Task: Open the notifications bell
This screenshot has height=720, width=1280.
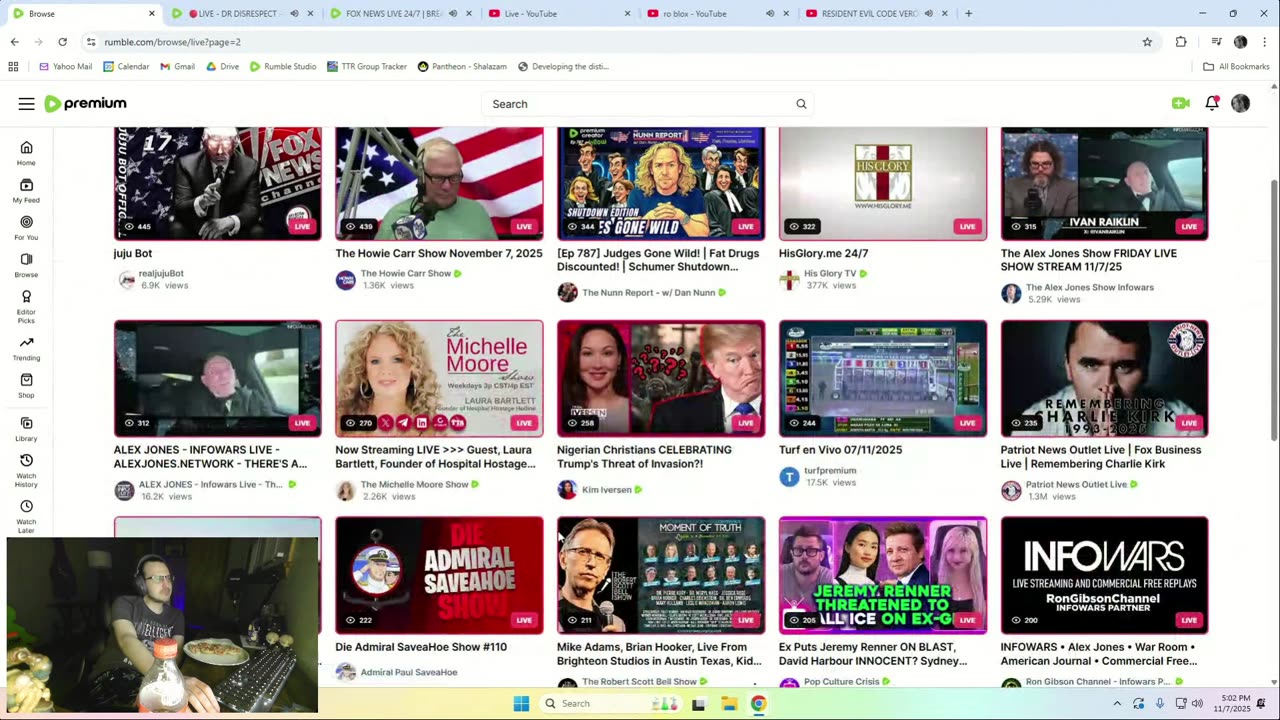Action: (x=1212, y=103)
